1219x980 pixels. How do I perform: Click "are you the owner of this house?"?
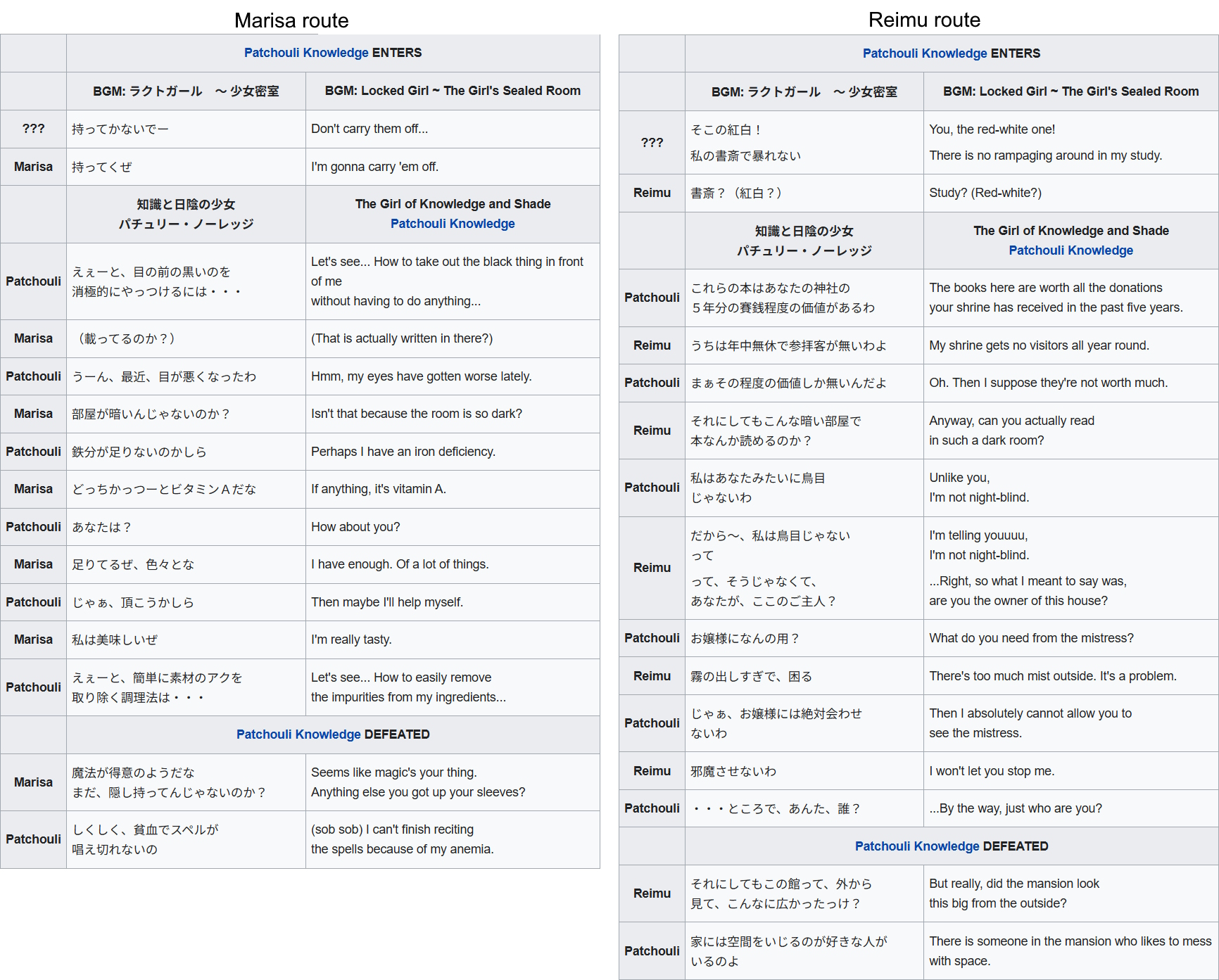1018,601
